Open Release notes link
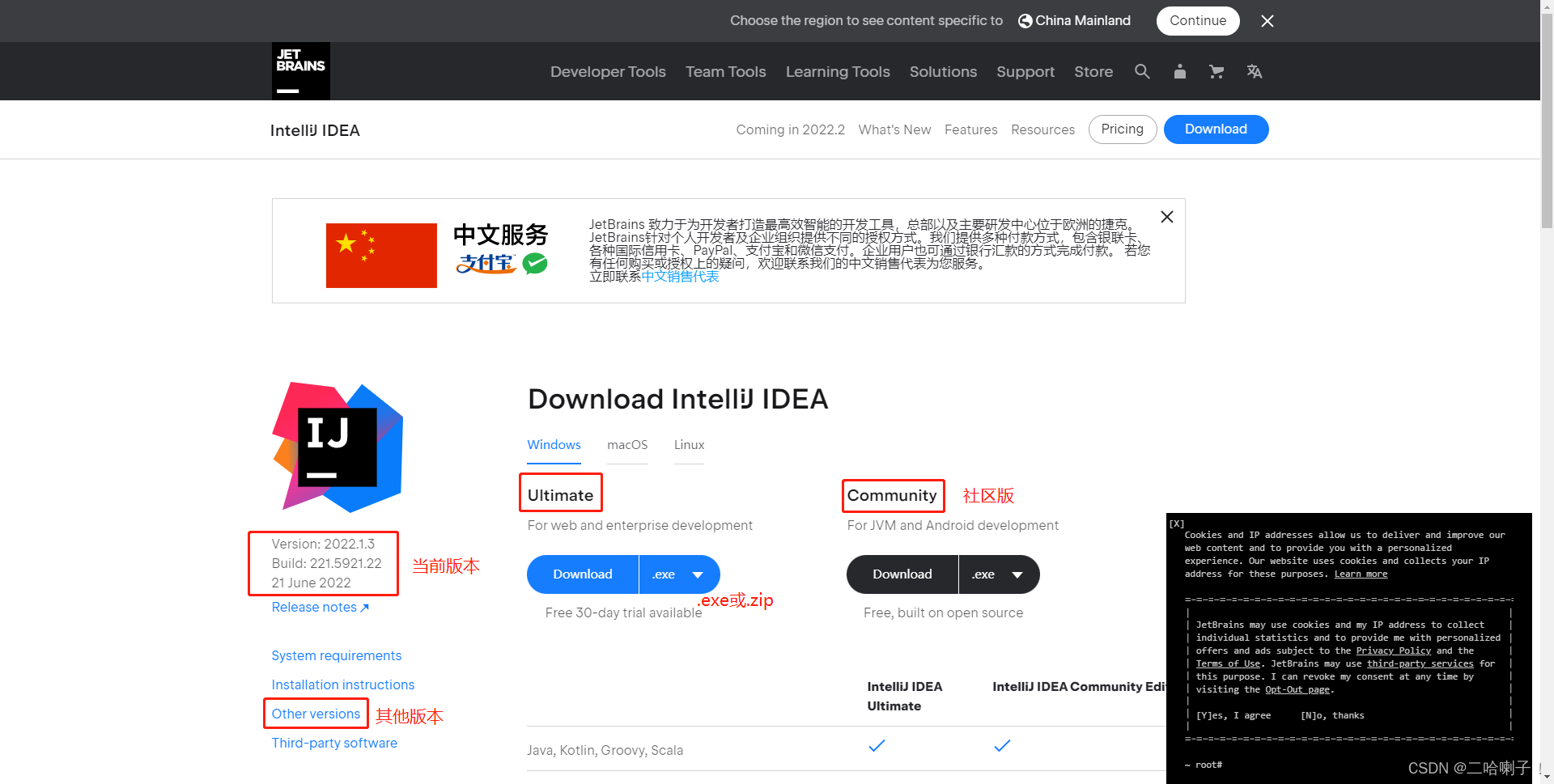 point(321,607)
